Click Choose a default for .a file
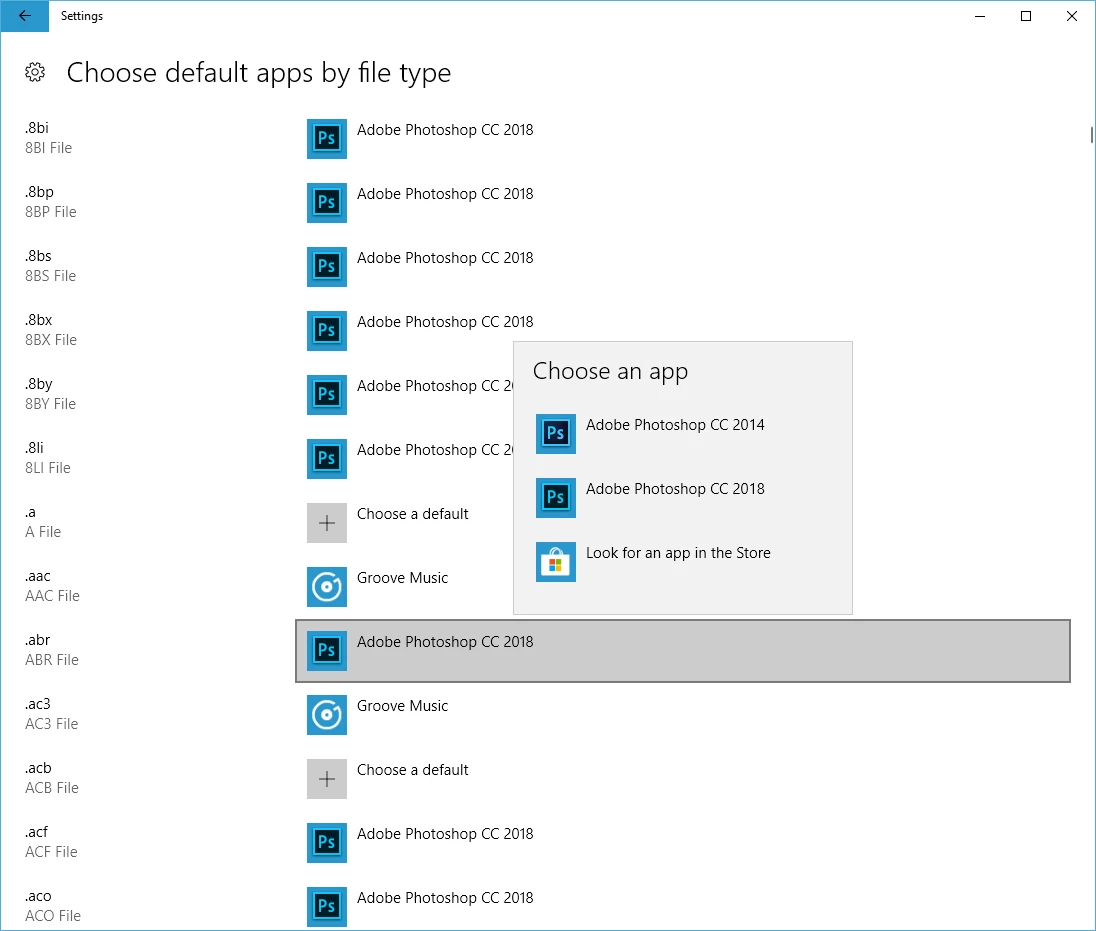1096x931 pixels. click(412, 514)
